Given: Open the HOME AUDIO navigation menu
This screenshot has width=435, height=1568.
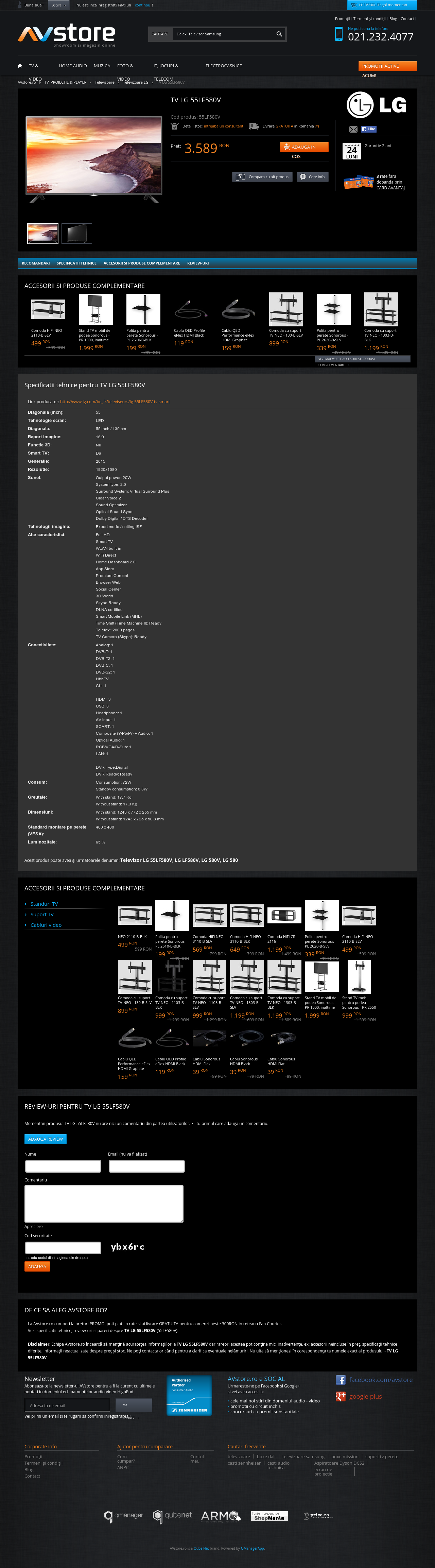Looking at the screenshot, I should tap(72, 66).
